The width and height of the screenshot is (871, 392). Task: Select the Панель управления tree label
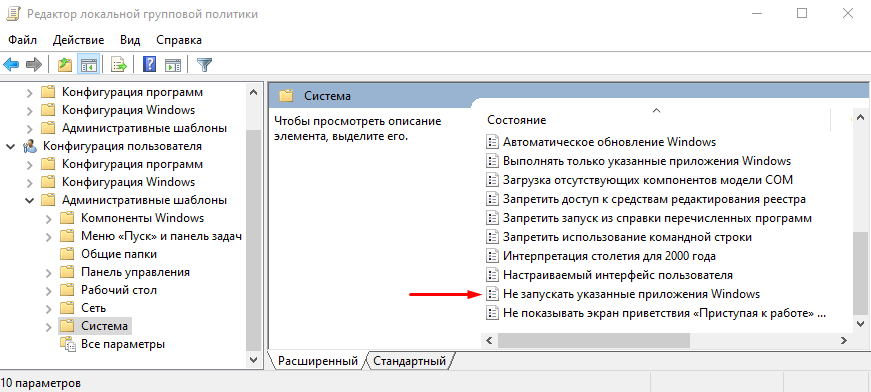[136, 272]
